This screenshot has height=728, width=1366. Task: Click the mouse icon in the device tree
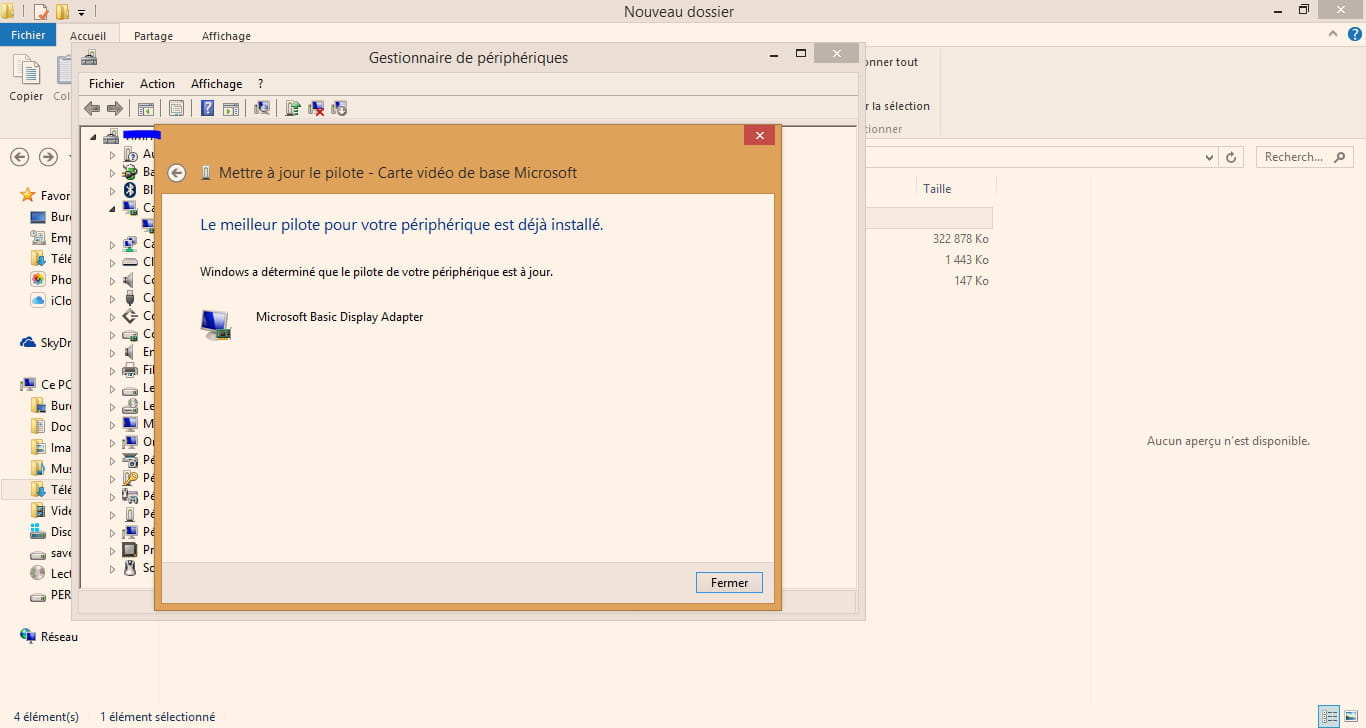(x=130, y=568)
